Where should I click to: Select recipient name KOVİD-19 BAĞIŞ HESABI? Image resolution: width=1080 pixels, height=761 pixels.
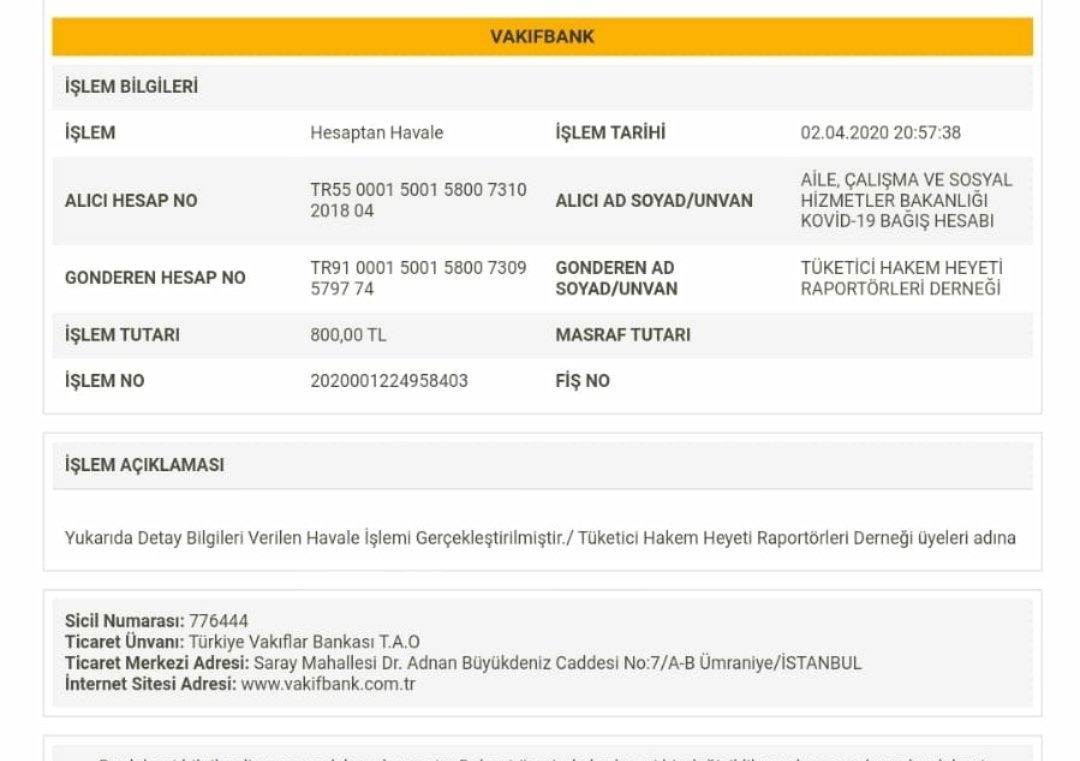tap(897, 221)
